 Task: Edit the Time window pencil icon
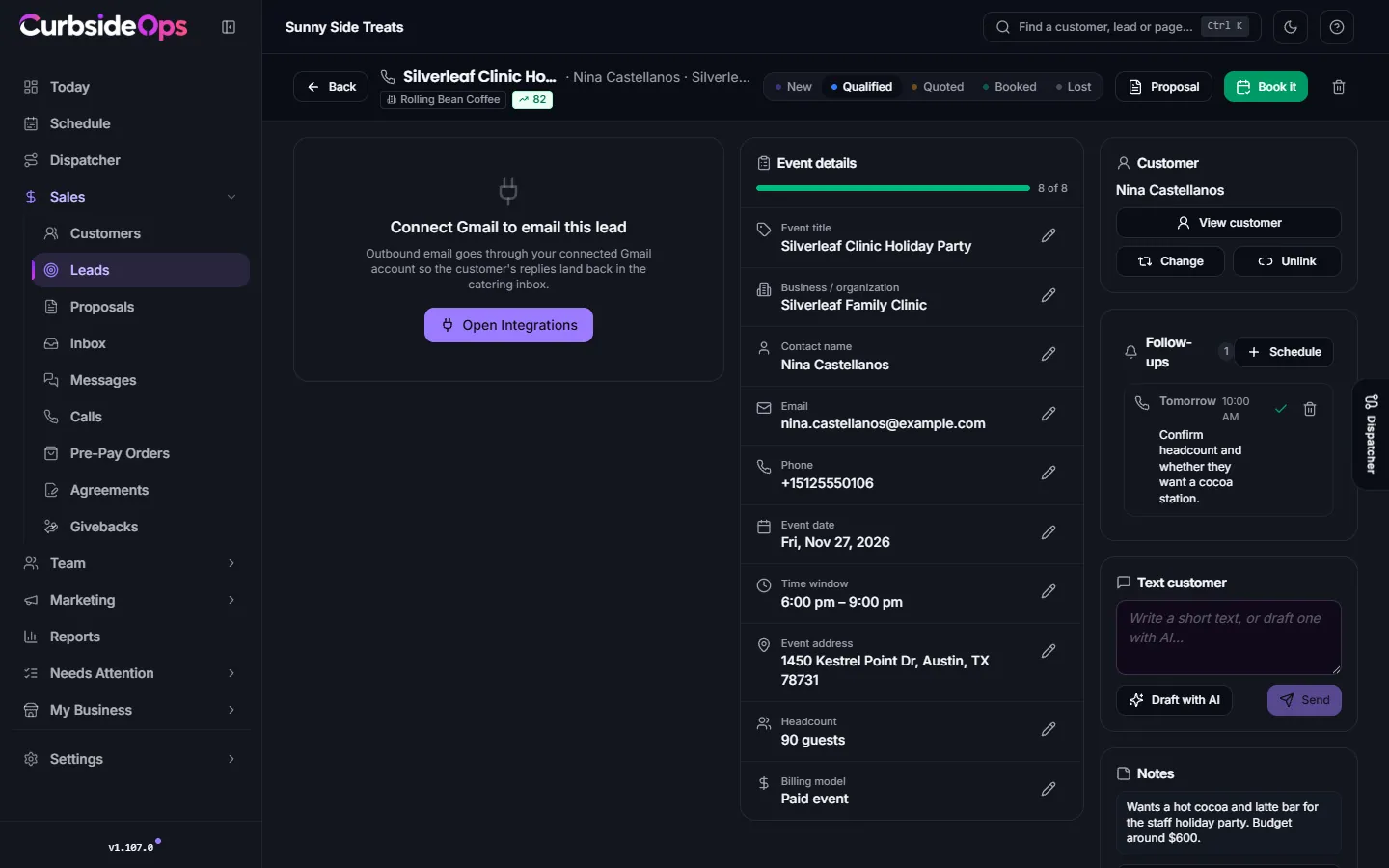[1049, 592]
